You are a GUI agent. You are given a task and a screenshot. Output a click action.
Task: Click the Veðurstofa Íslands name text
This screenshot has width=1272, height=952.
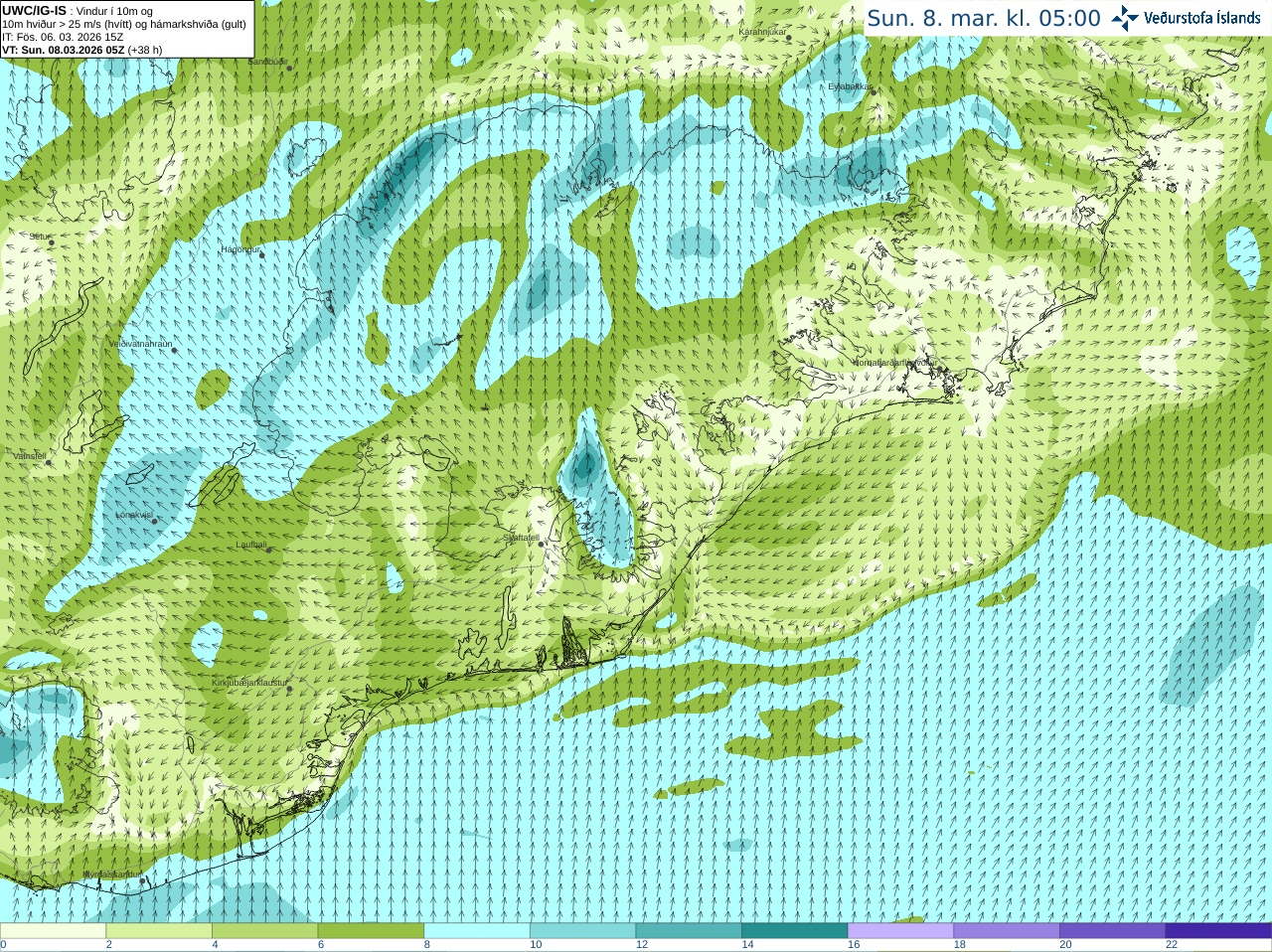coord(1202,18)
